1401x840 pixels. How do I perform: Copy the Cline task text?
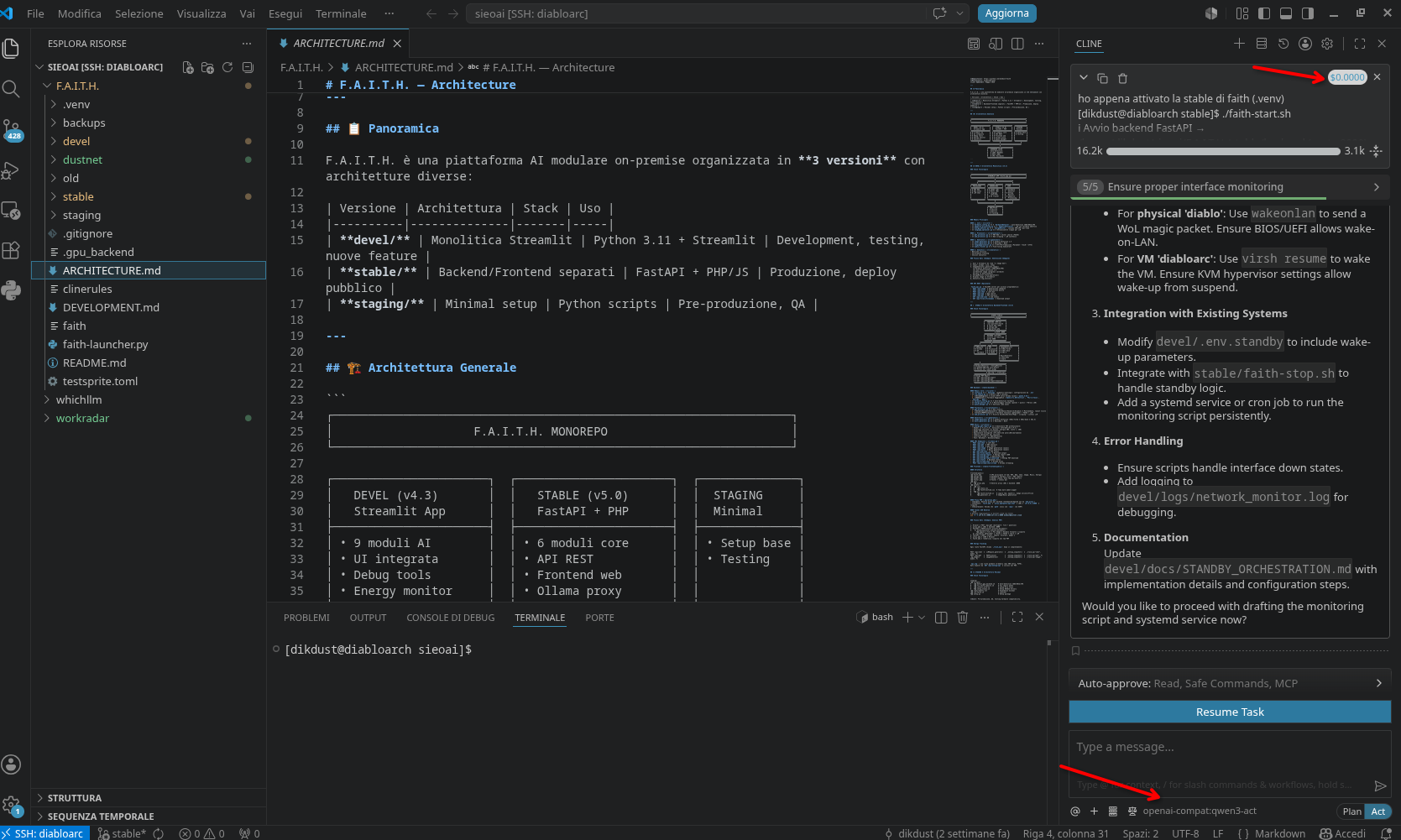(1103, 78)
